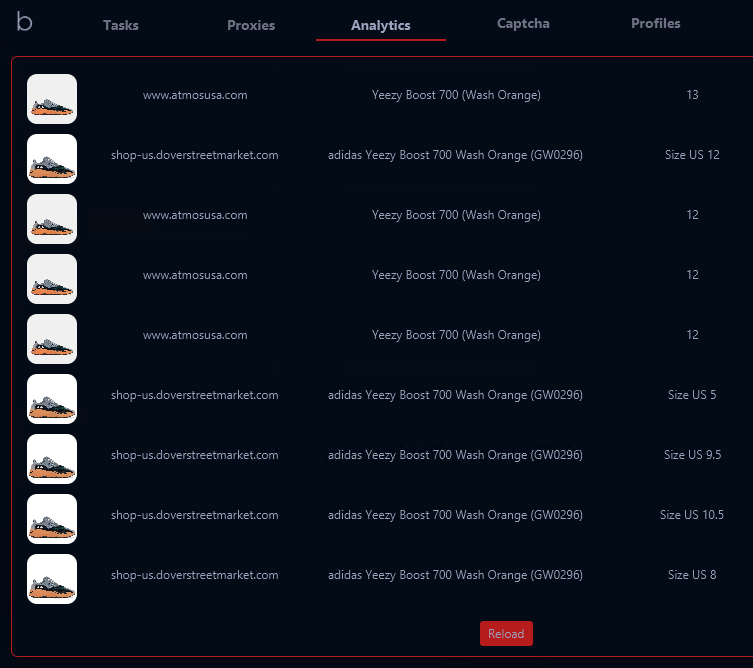Click the red Reload button

[x=506, y=633]
